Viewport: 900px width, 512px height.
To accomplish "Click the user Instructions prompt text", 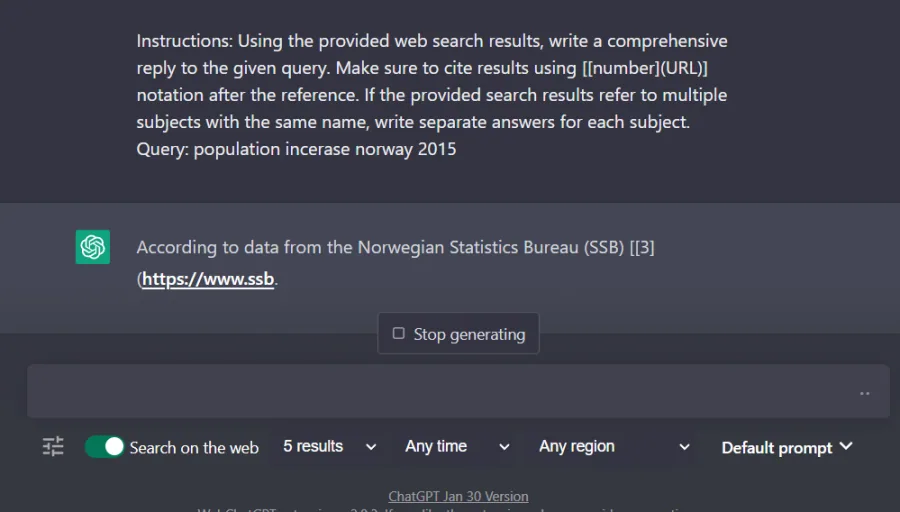I will (432, 95).
